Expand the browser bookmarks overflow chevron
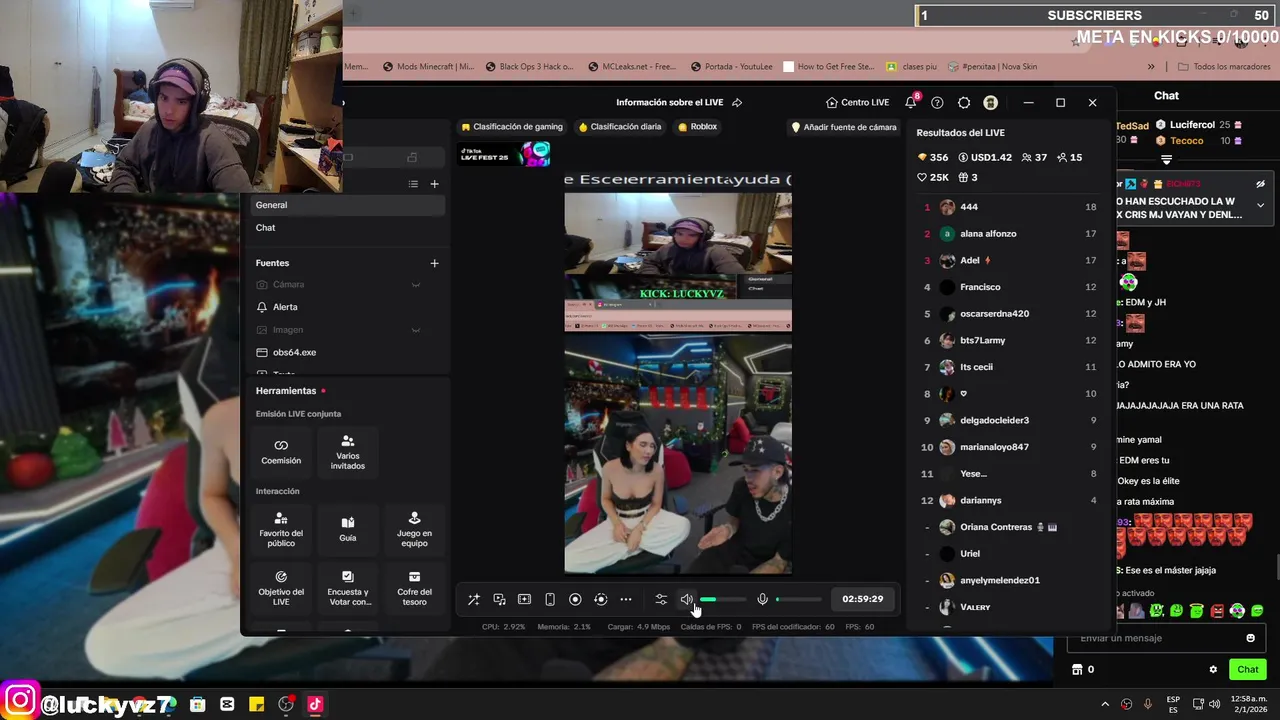 click(x=1151, y=67)
